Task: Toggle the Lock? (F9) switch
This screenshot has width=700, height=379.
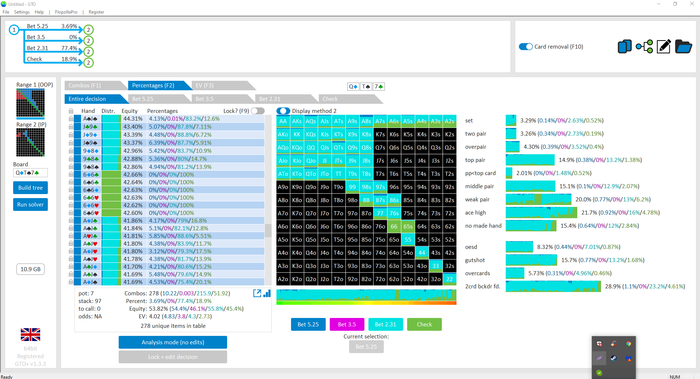Action: (258, 111)
